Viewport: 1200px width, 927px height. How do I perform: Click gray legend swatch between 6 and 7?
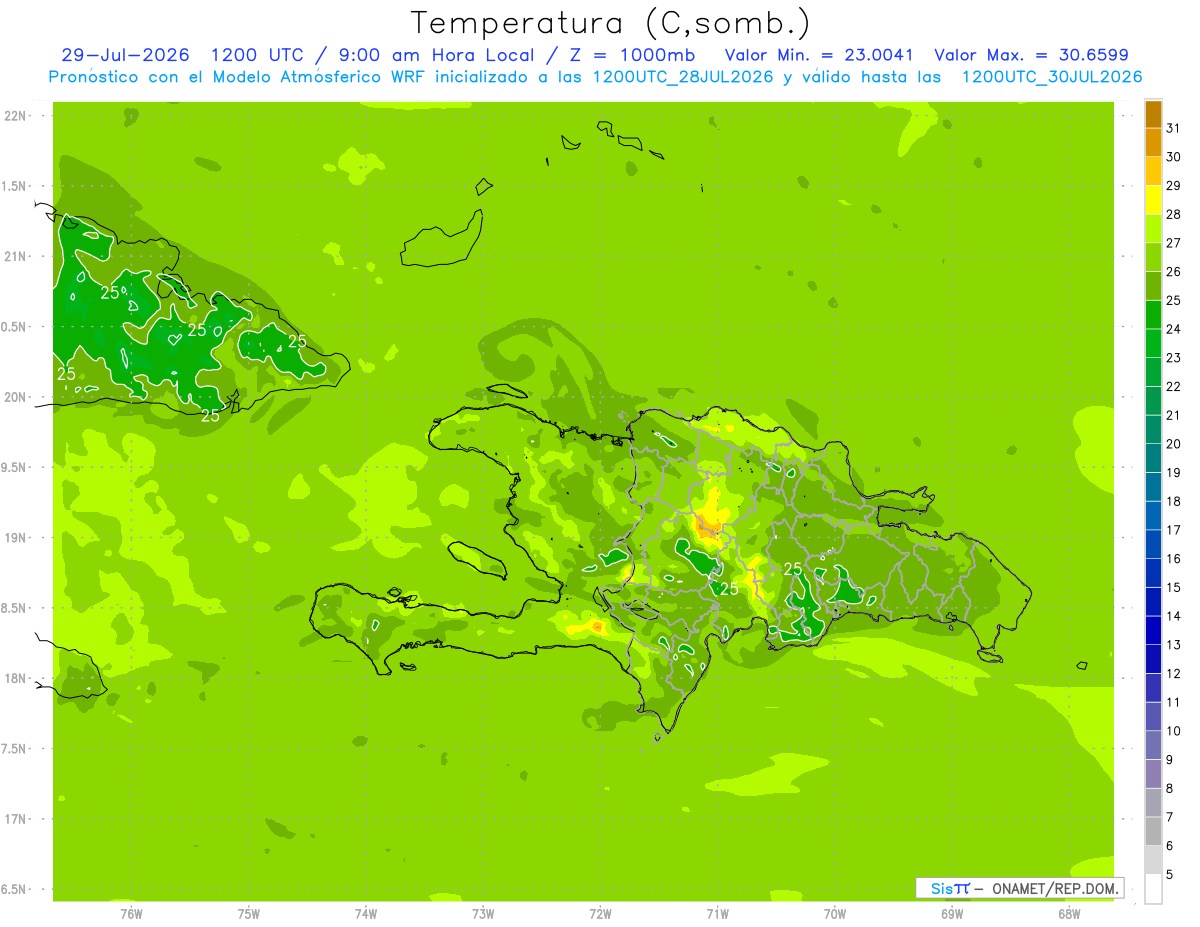click(x=1153, y=831)
